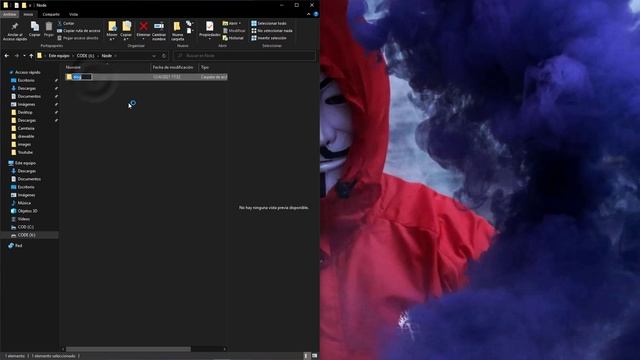Select CODE (E:) drive in the navigation pane
Screen dimensions: 640x360
pos(27,235)
